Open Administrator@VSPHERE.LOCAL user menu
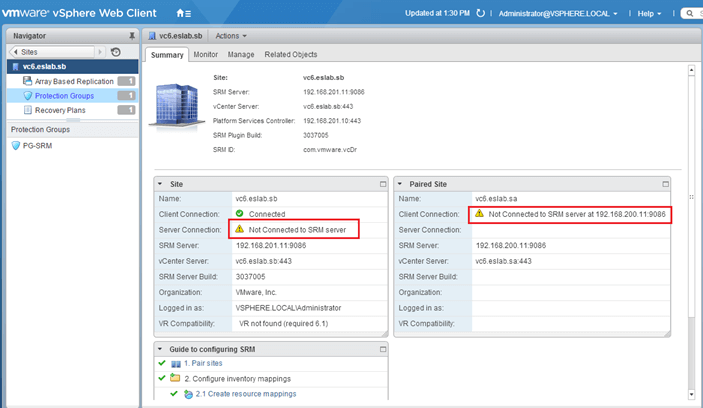Screen dimensions: 703x408 click(557, 14)
